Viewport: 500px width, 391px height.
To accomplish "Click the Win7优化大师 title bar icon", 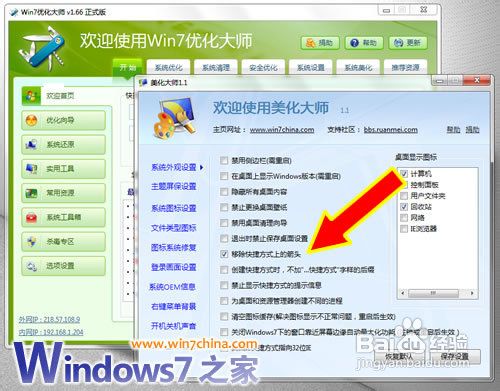I will (x=14, y=12).
